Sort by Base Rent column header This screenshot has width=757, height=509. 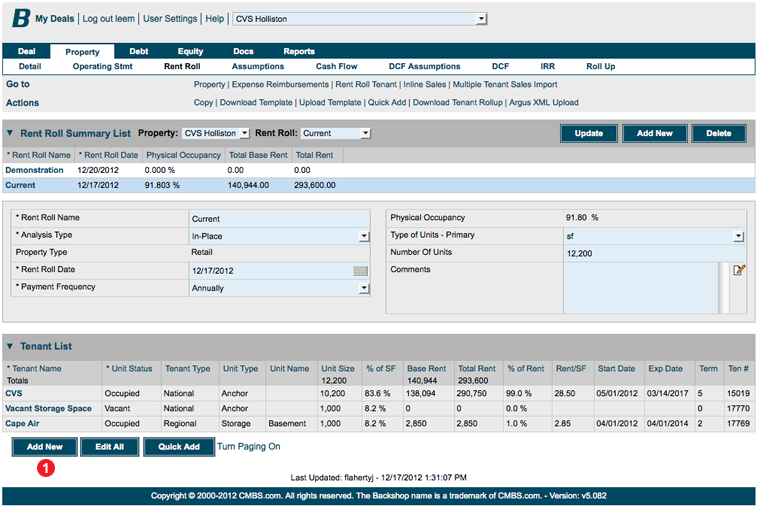(x=426, y=368)
